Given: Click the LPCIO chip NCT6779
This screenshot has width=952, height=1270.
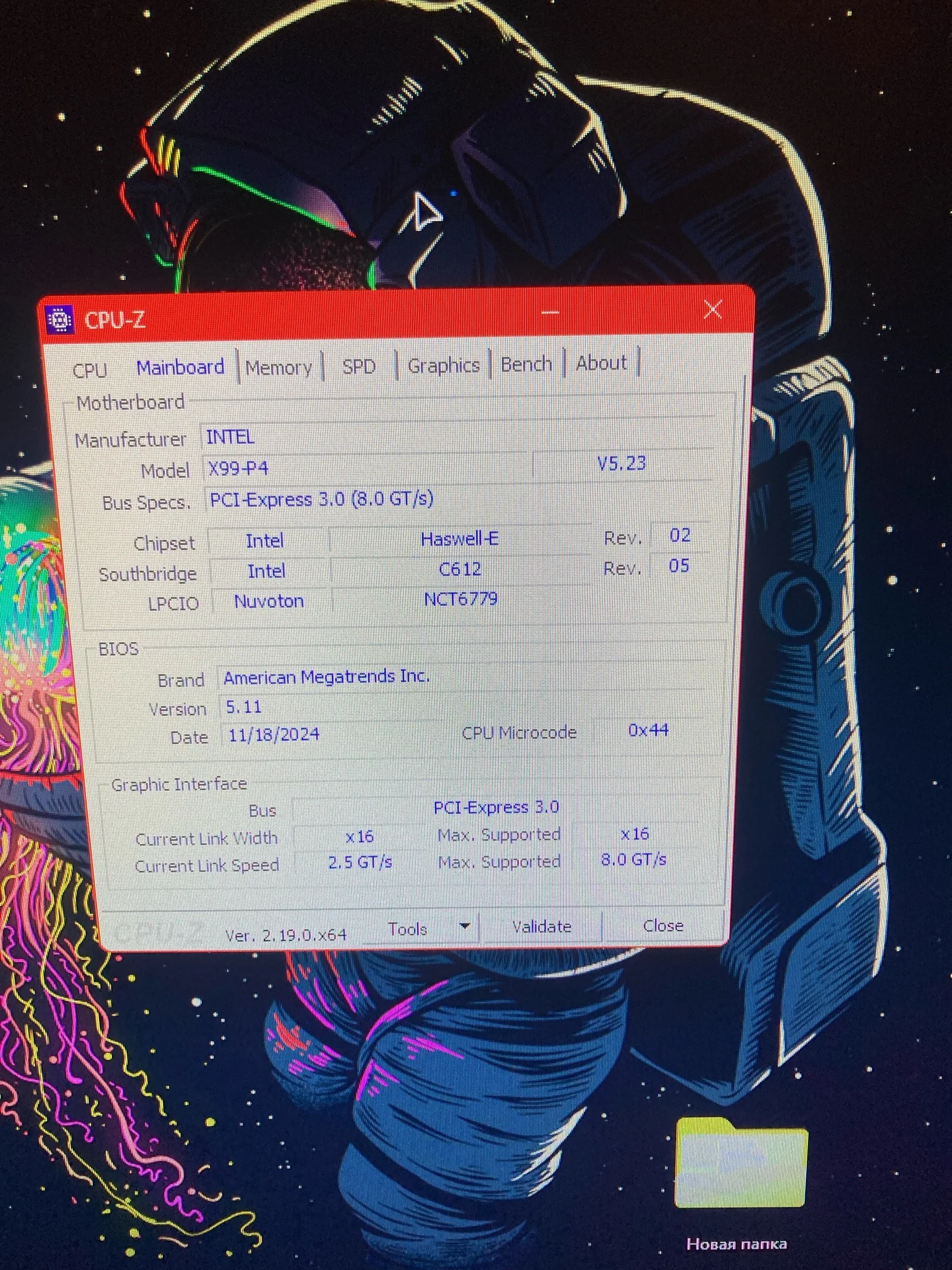Looking at the screenshot, I should pyautogui.click(x=461, y=599).
